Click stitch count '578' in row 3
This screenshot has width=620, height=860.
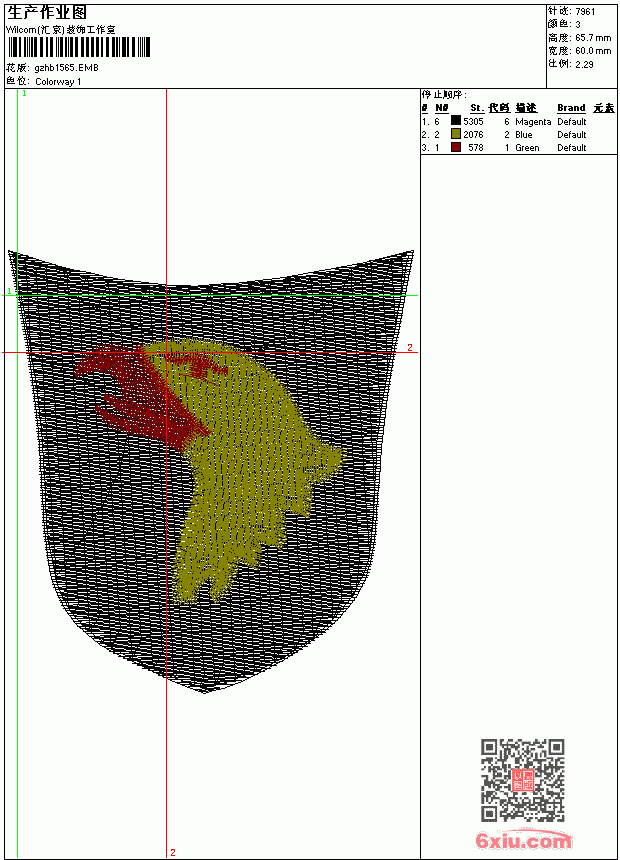tap(476, 148)
